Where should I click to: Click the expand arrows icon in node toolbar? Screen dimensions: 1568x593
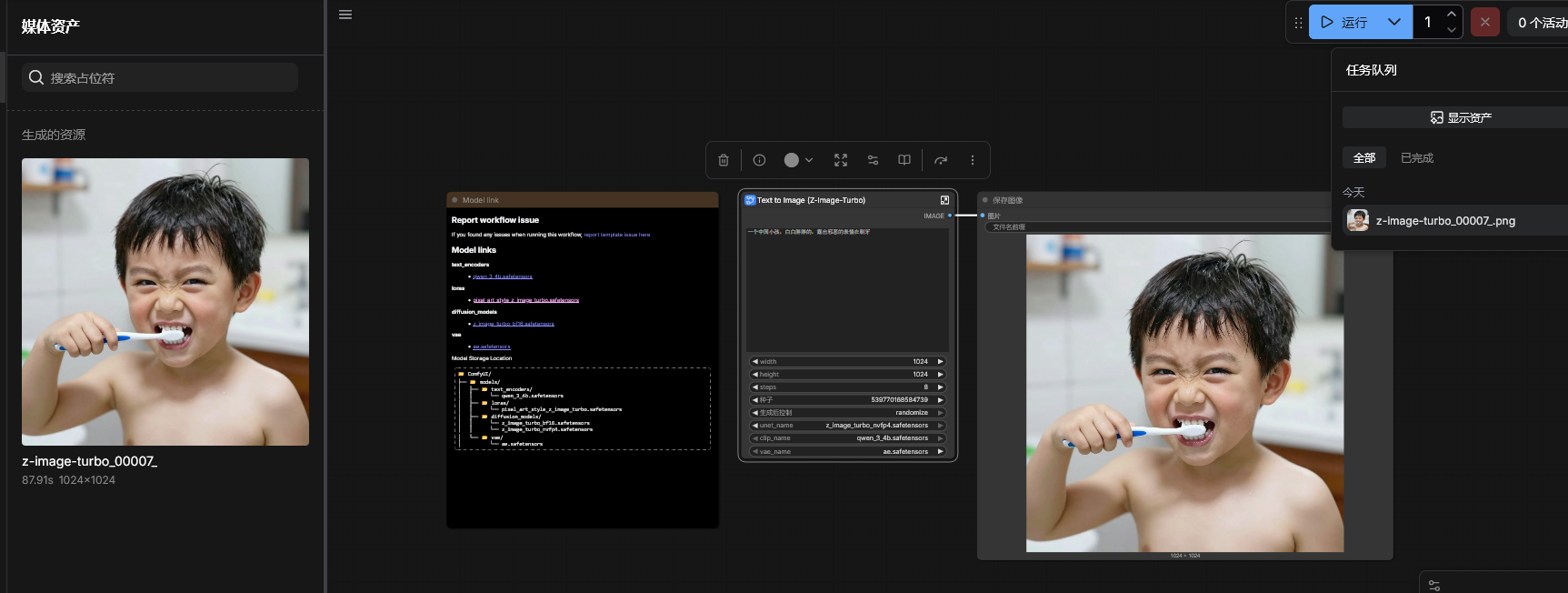(x=841, y=160)
